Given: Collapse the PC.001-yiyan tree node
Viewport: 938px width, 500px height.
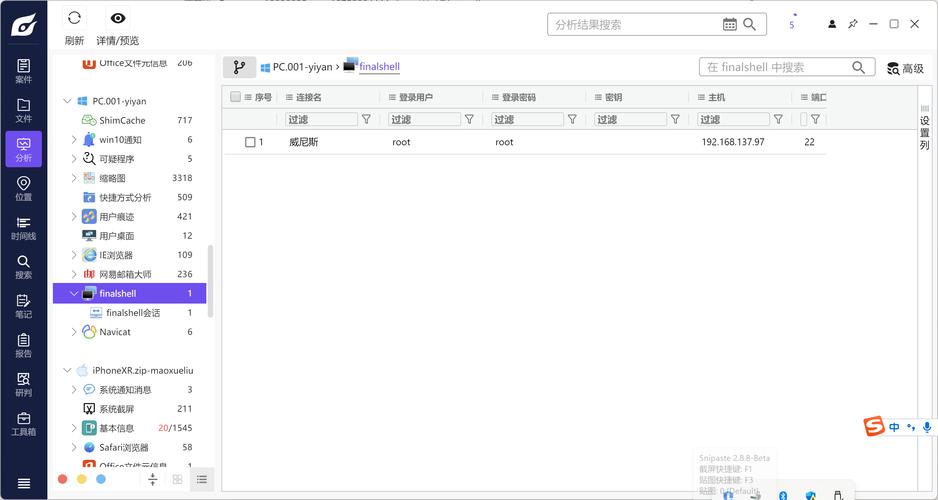Looking at the screenshot, I should click(68, 101).
